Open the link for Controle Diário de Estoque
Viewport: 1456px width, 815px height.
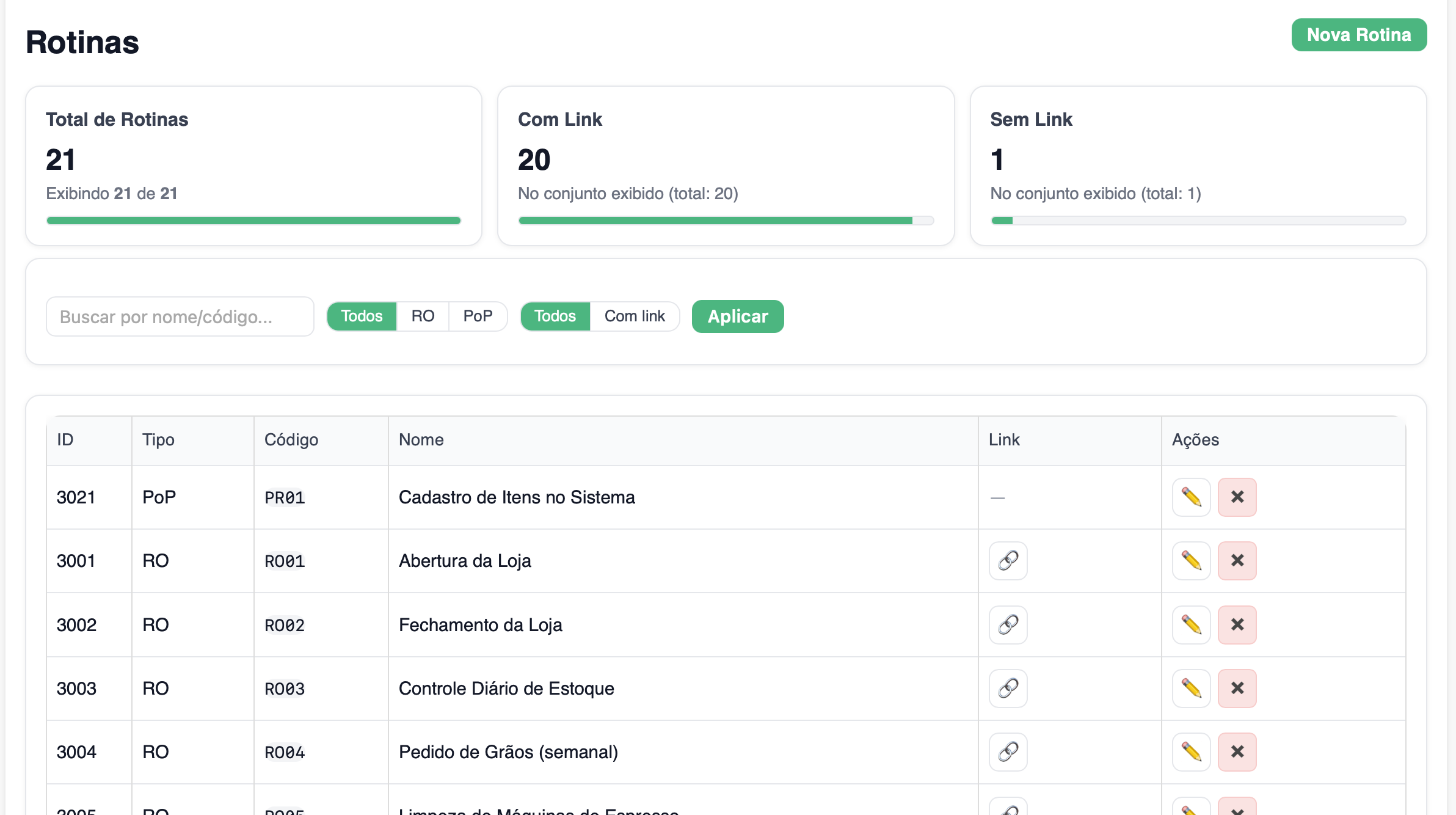1007,688
